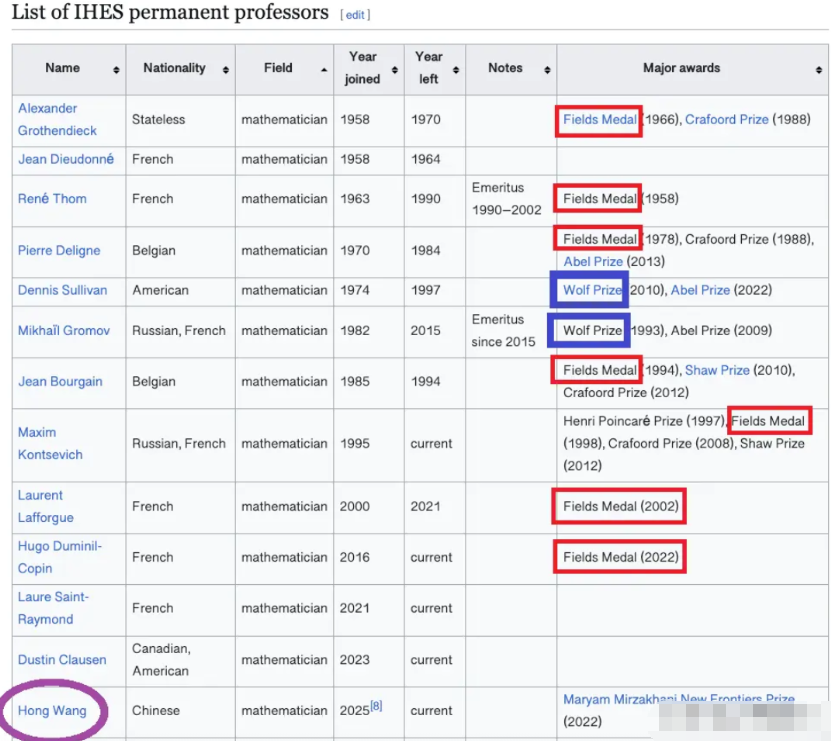Click Shaw Prize link in Bourgain row
The height and width of the screenshot is (741, 831).
[x=717, y=370]
